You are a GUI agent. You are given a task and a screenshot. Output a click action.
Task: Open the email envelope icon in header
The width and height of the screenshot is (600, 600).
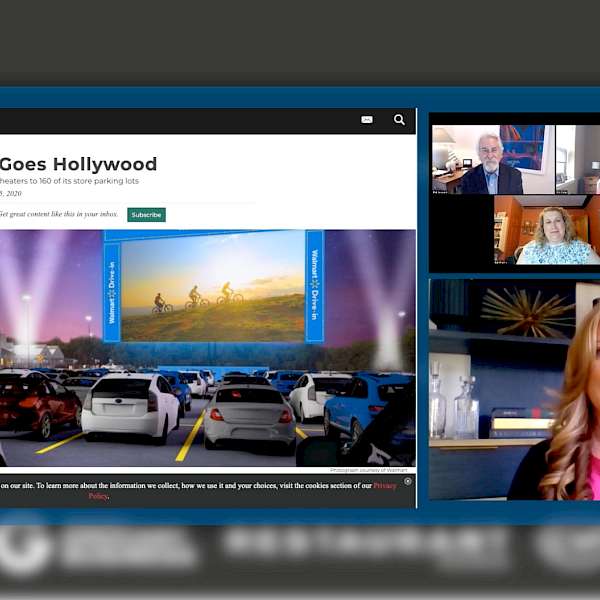pos(367,120)
